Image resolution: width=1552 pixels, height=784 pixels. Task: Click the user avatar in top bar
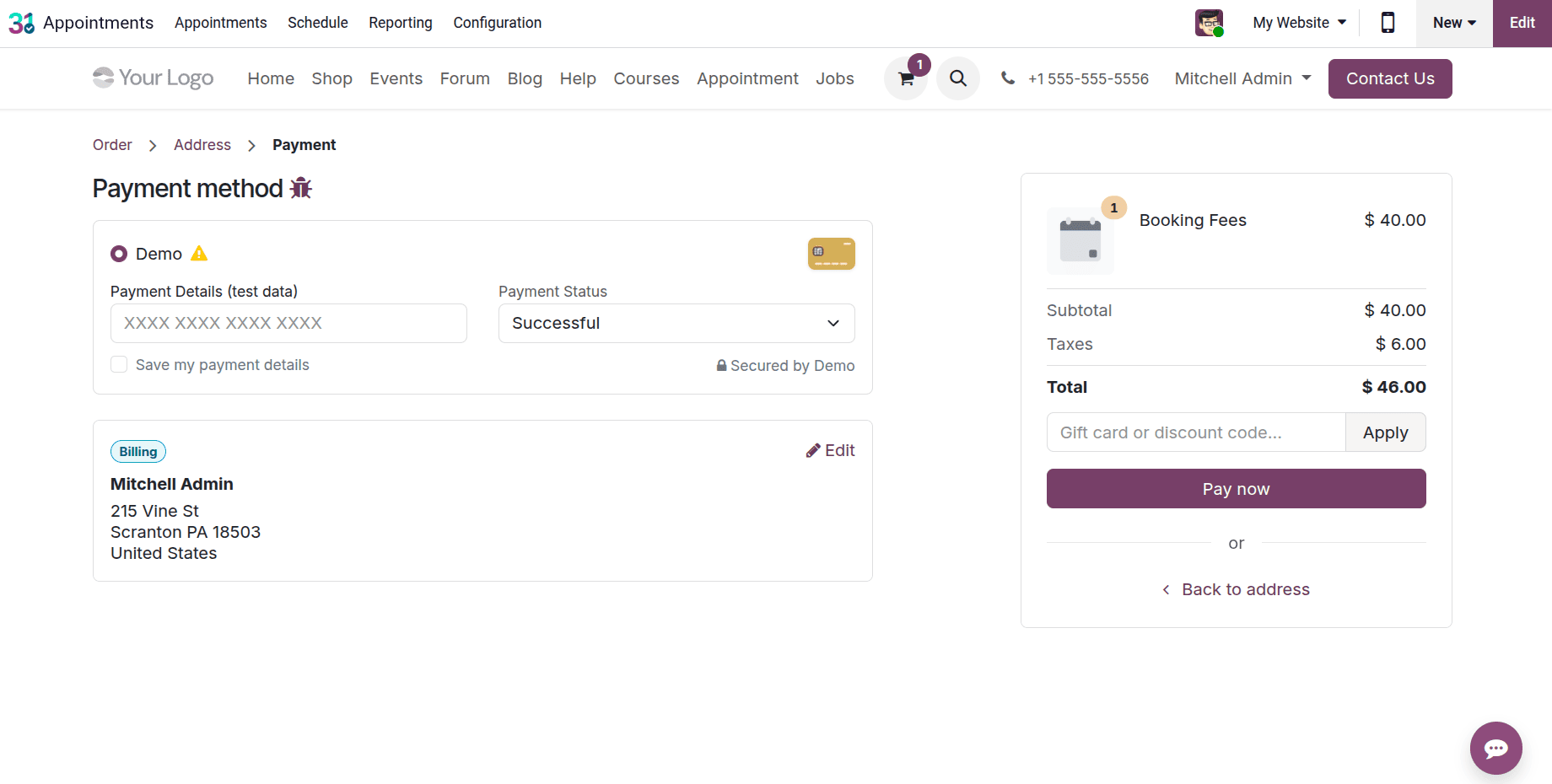[x=1210, y=23]
